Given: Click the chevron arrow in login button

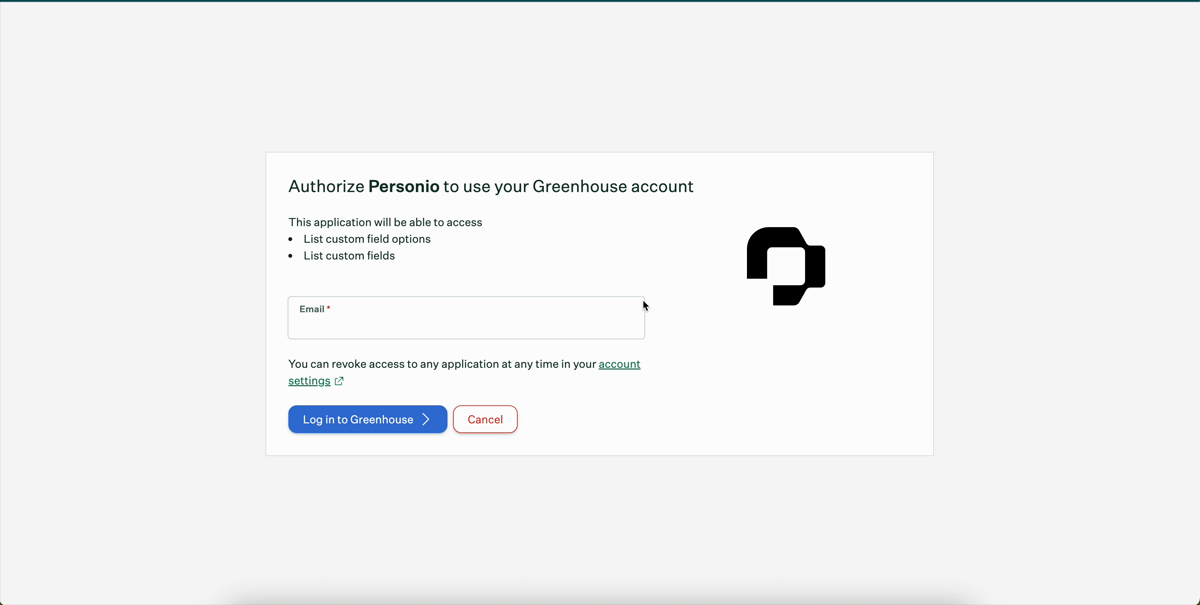Looking at the screenshot, I should (426, 419).
